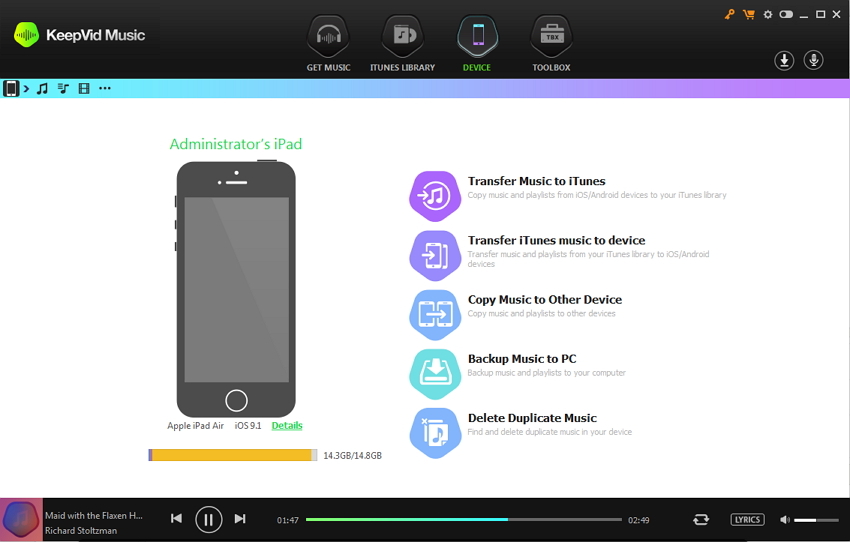Open the key register icon

click(x=730, y=15)
